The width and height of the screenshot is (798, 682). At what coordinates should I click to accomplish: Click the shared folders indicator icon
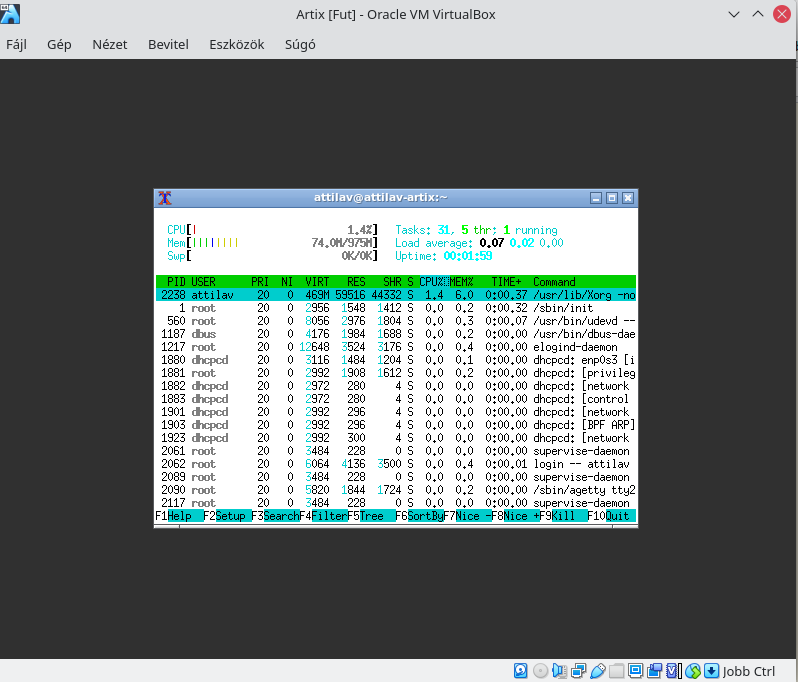(616, 671)
